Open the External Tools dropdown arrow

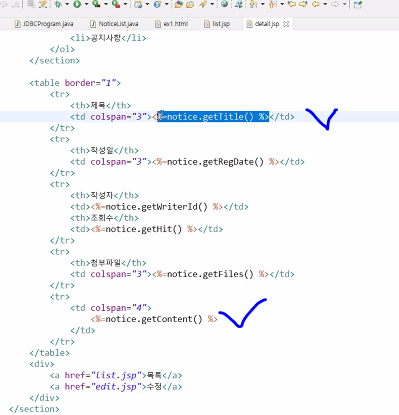pyautogui.click(x=125, y=4)
